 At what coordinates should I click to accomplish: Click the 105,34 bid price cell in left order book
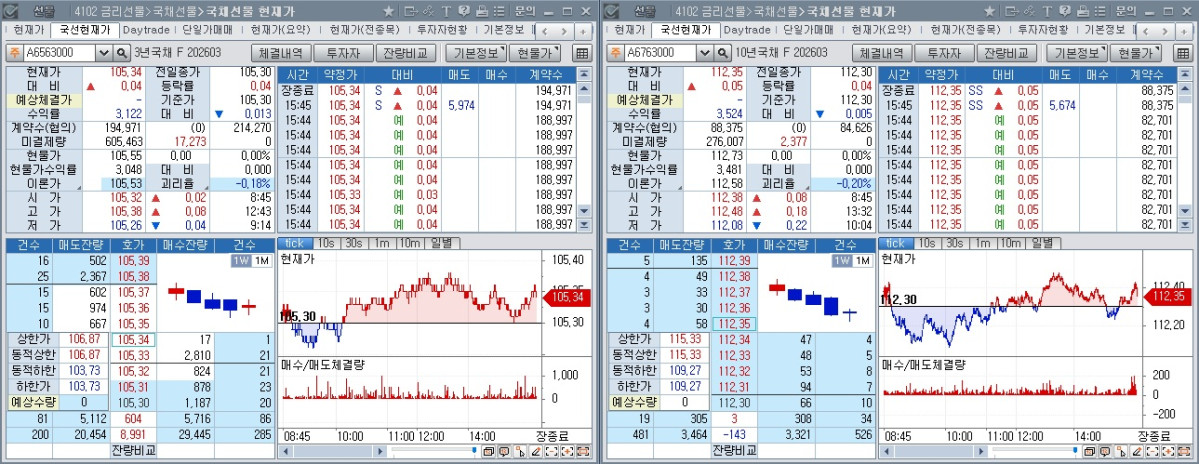point(134,339)
